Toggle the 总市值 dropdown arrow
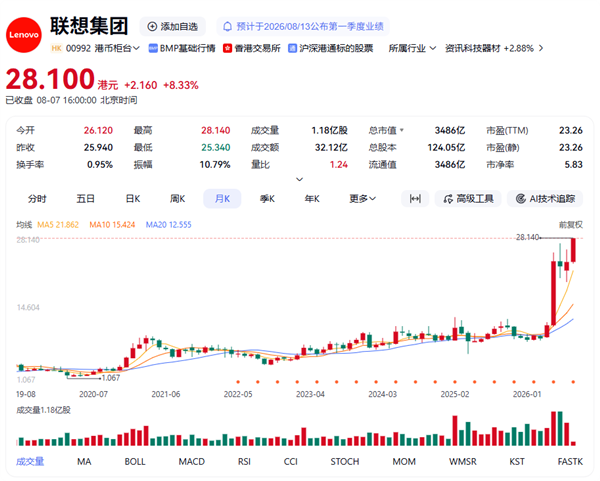The image size is (600, 481). point(402,130)
